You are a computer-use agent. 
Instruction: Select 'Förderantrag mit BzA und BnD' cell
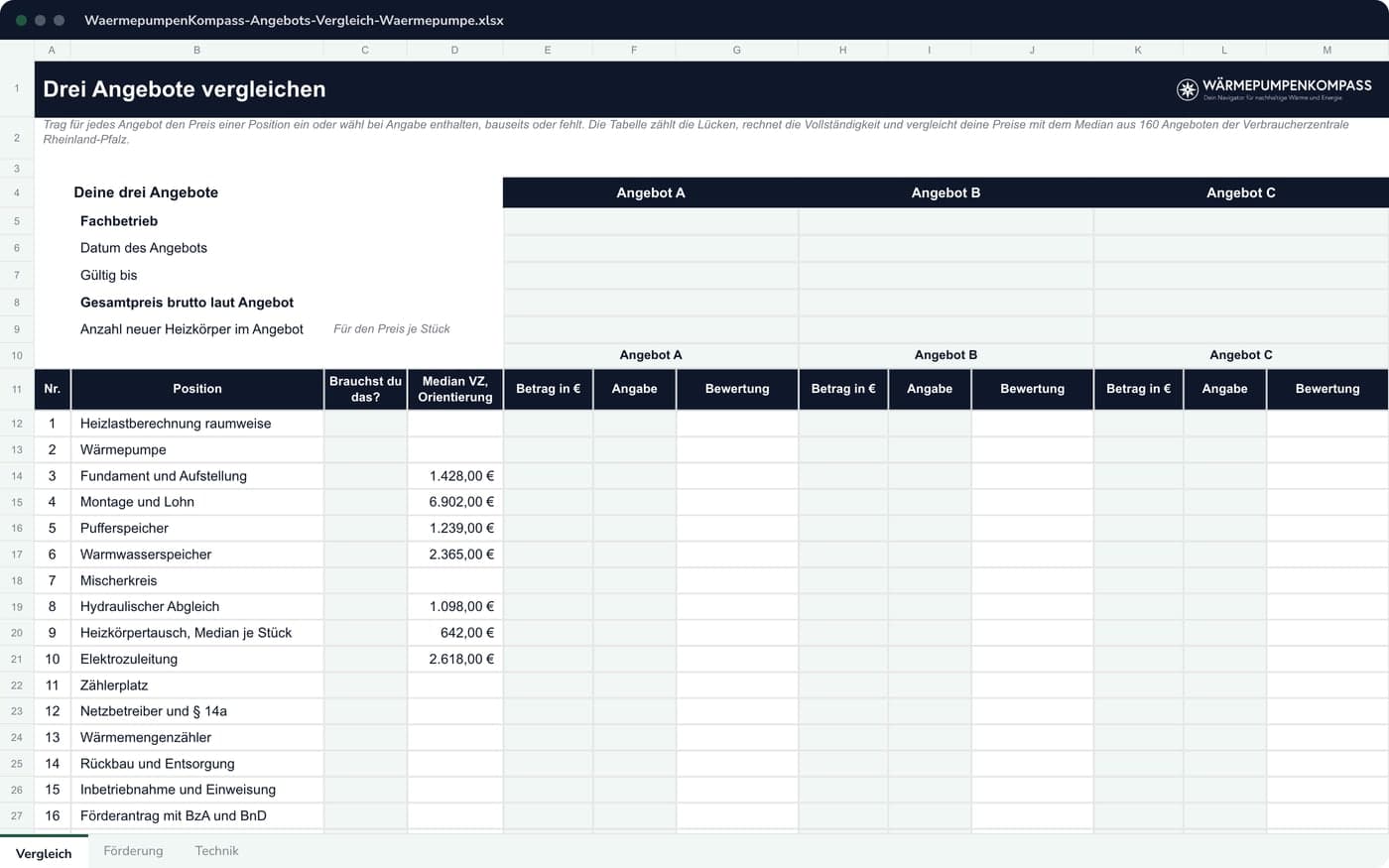(197, 815)
